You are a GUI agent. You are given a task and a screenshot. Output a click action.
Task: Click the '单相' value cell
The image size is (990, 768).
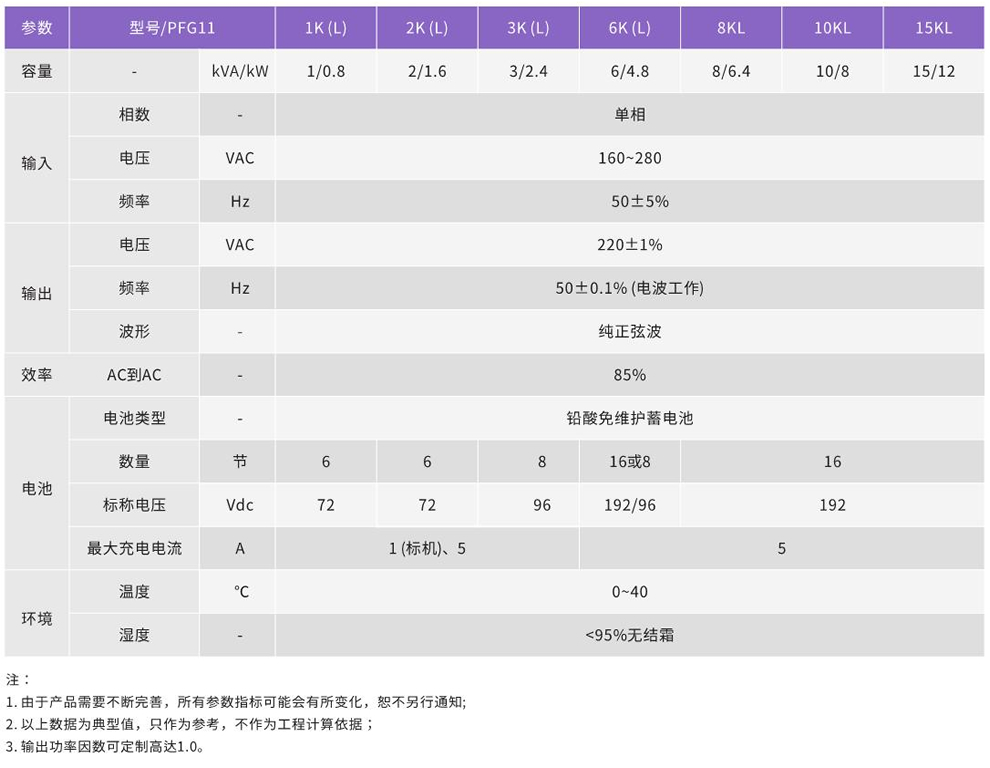coord(629,115)
